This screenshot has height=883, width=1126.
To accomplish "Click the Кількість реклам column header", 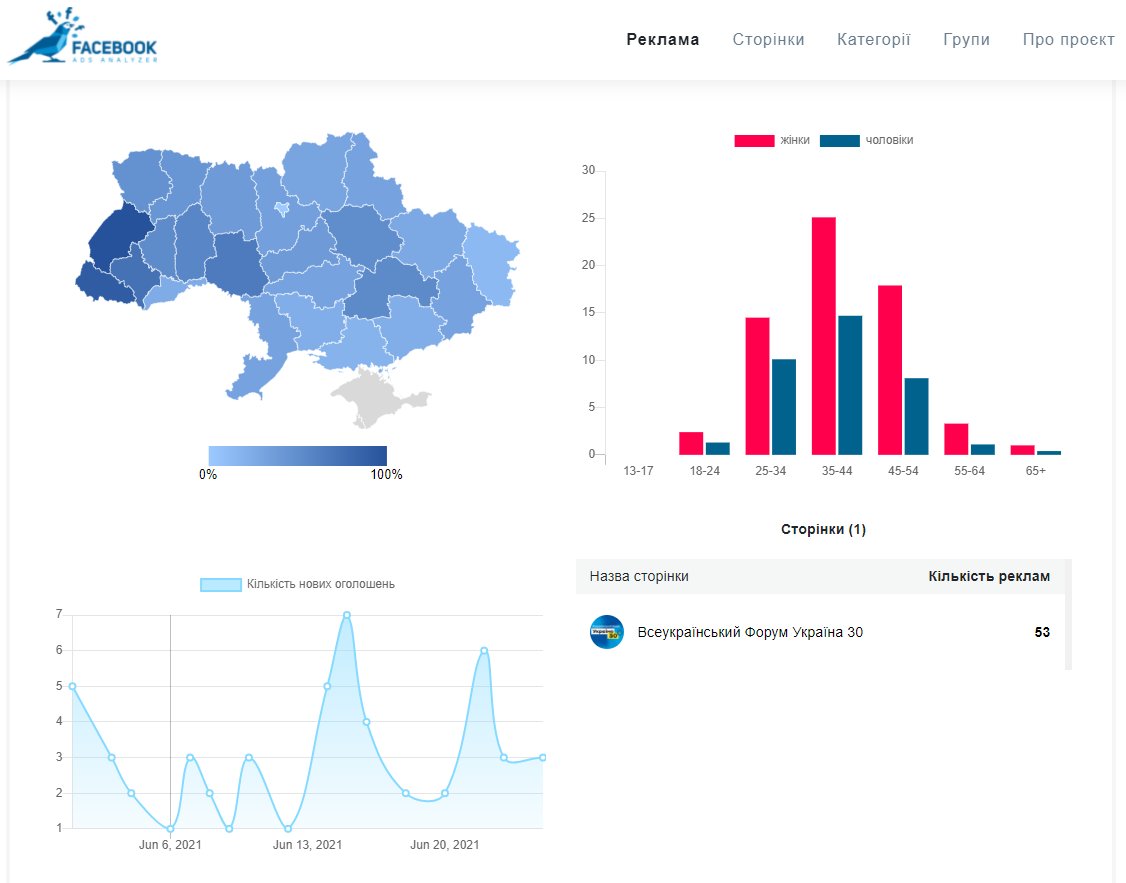I will (988, 576).
